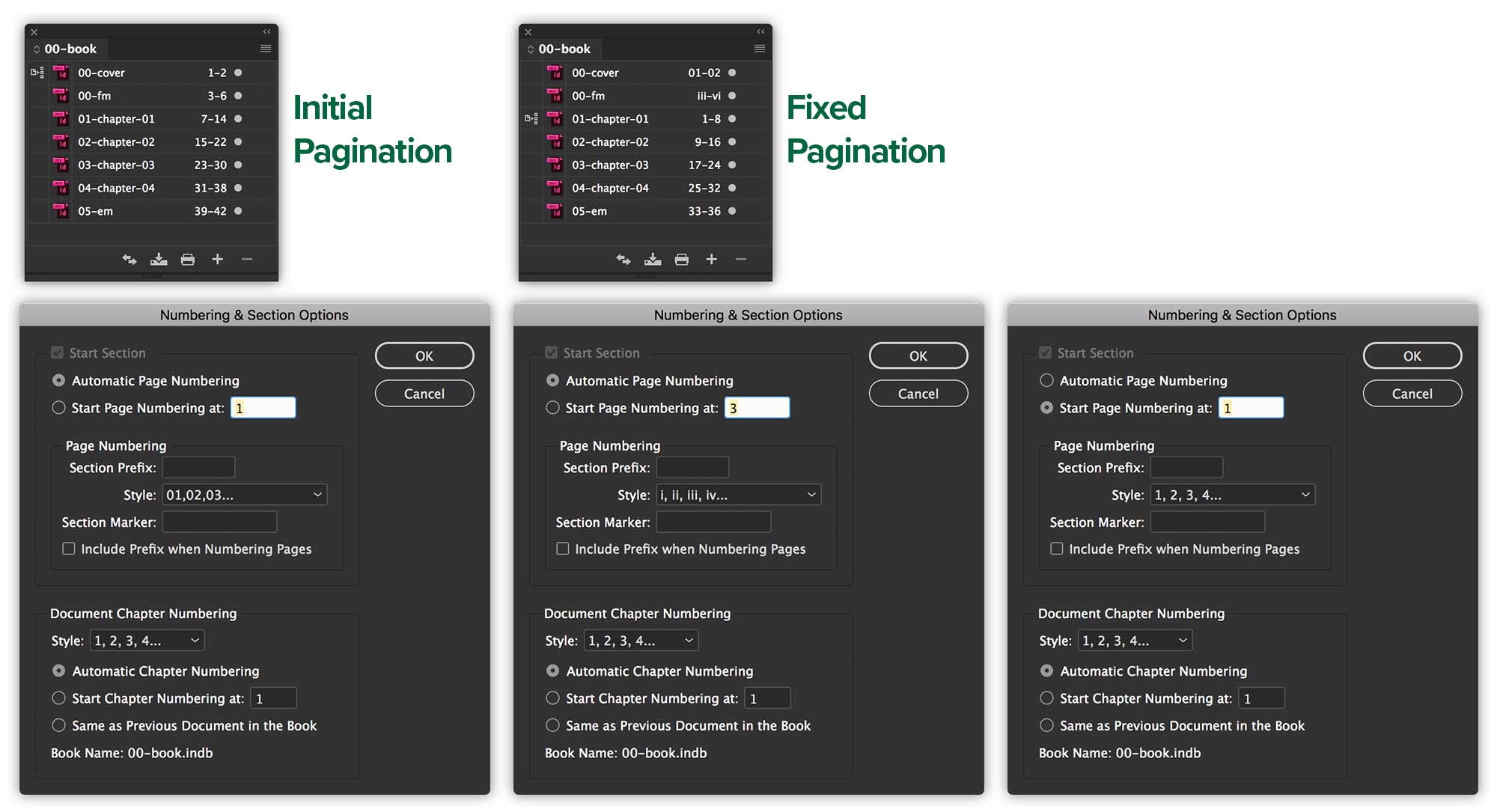This screenshot has width=1497, height=812.
Task: Click status dot of 03-chapter-03 in right panel
Action: [732, 165]
